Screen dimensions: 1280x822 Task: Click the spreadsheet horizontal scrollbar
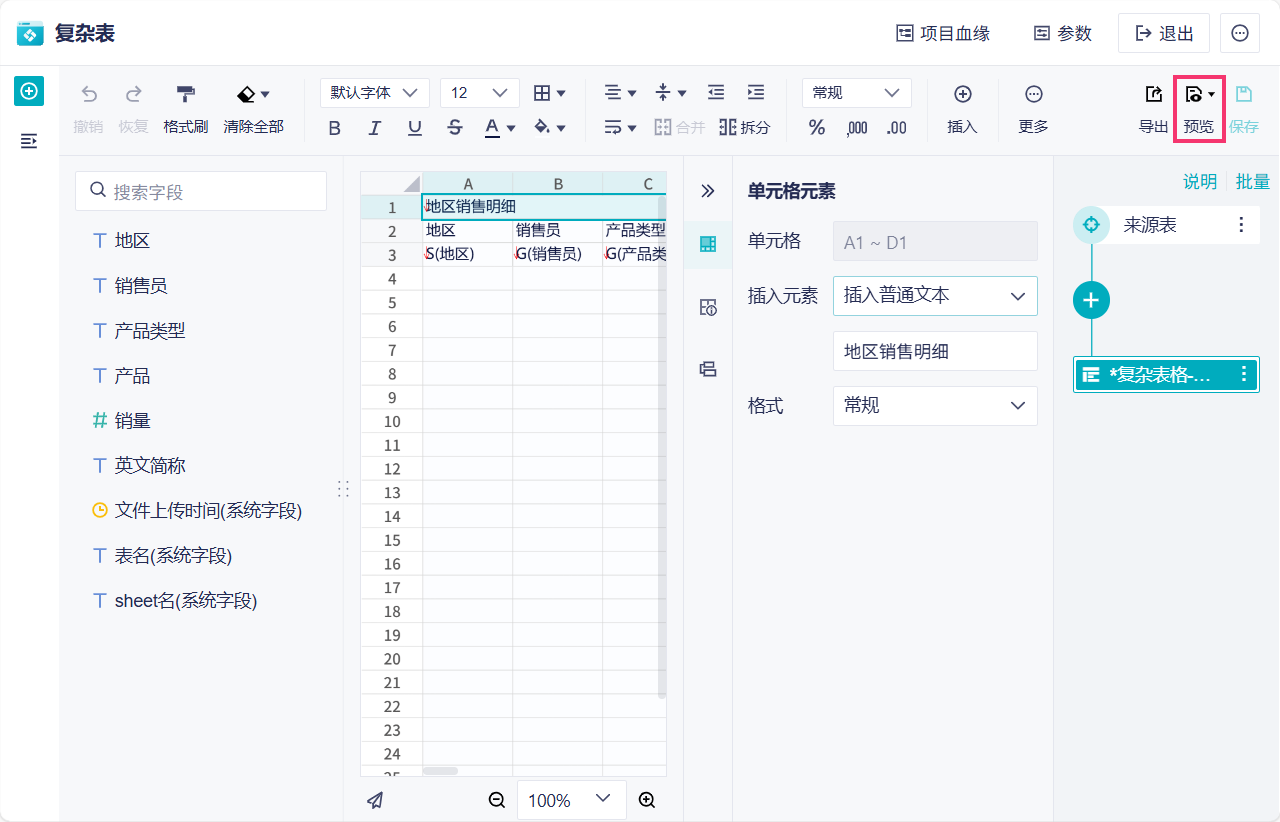click(440, 771)
